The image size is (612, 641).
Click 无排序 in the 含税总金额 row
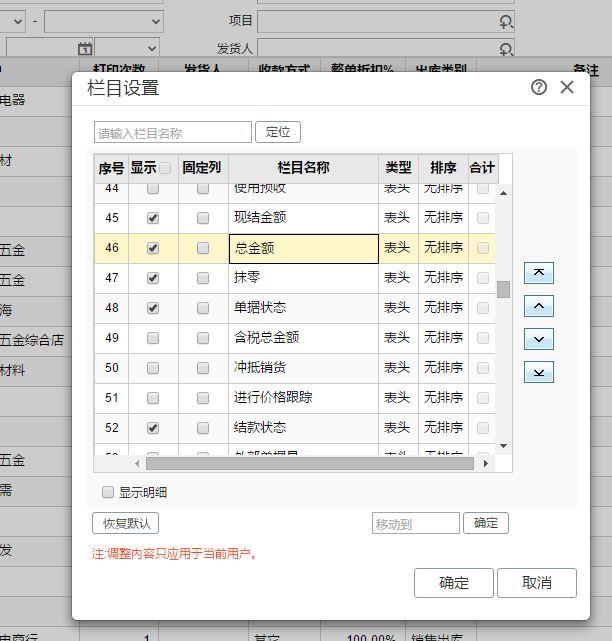(443, 338)
